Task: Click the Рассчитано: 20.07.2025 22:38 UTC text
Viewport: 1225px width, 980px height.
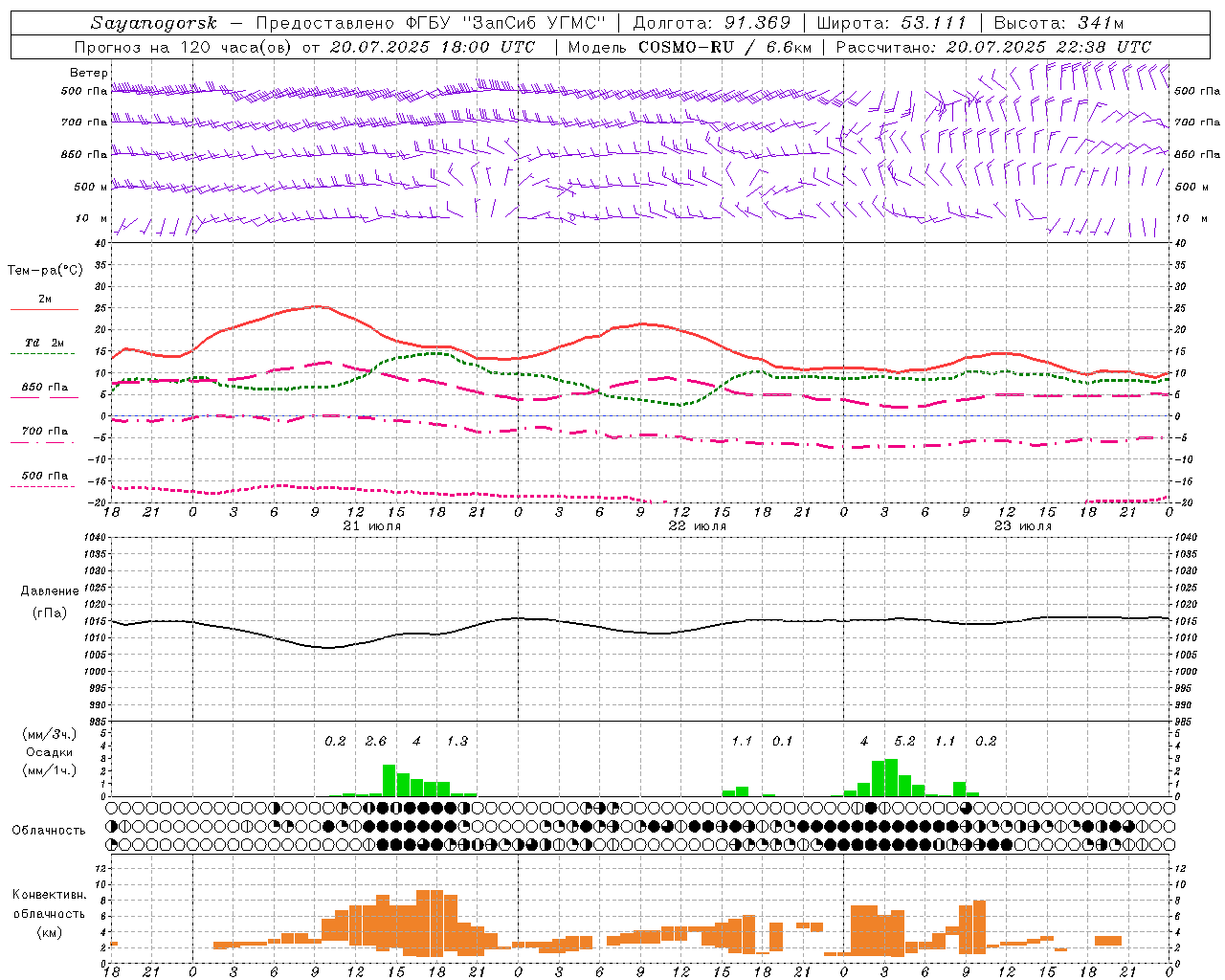Action: (x=993, y=47)
